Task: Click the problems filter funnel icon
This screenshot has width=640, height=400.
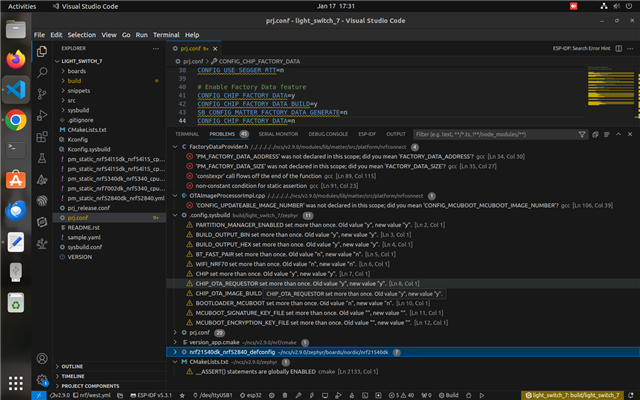Action: 582,134
